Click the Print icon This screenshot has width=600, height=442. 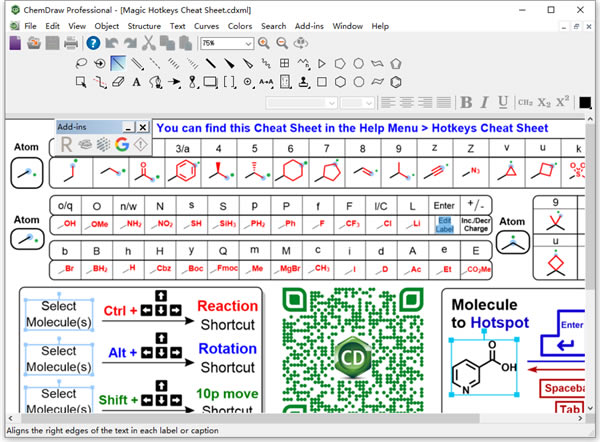pos(70,43)
